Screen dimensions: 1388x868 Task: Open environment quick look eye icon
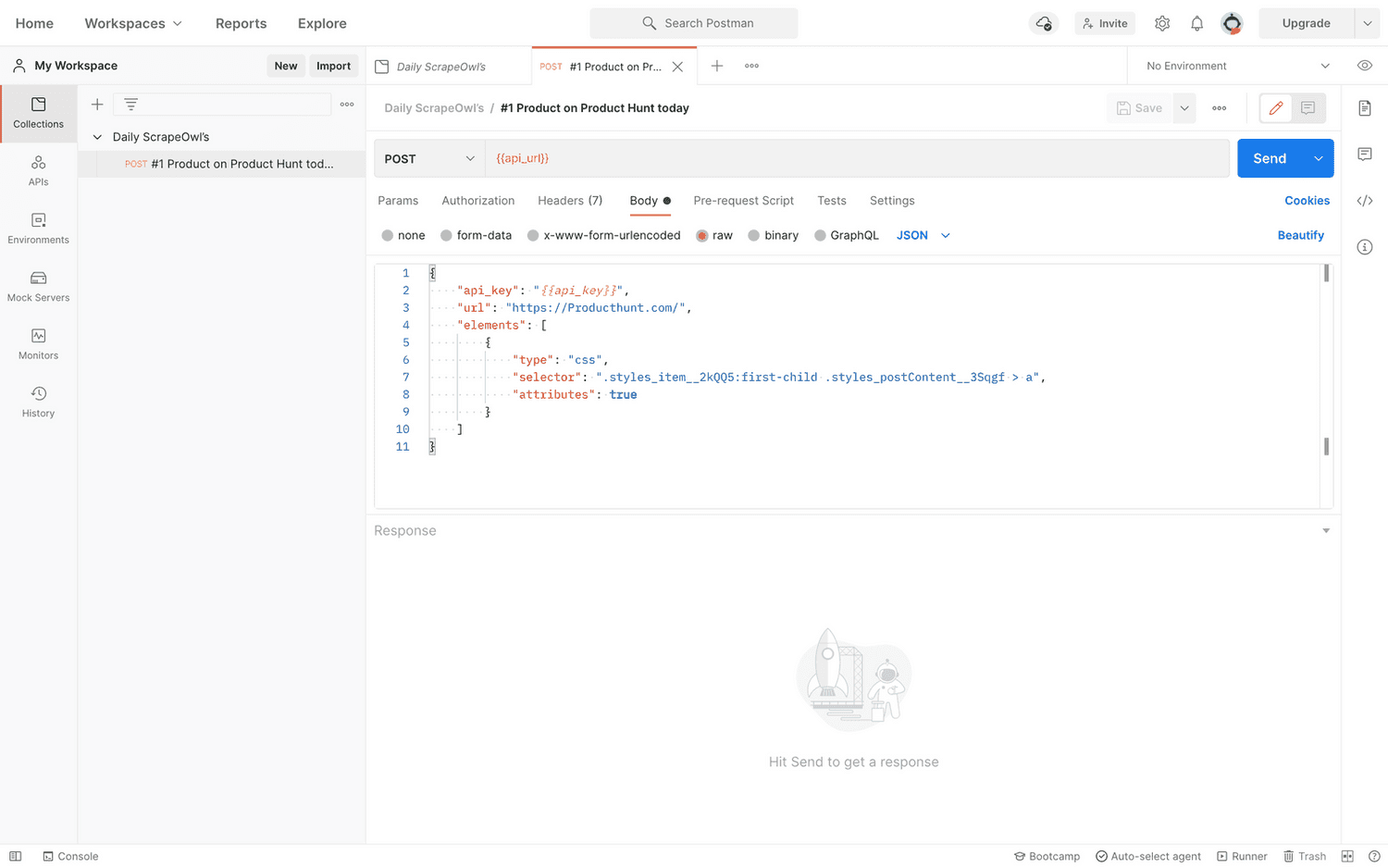point(1365,66)
